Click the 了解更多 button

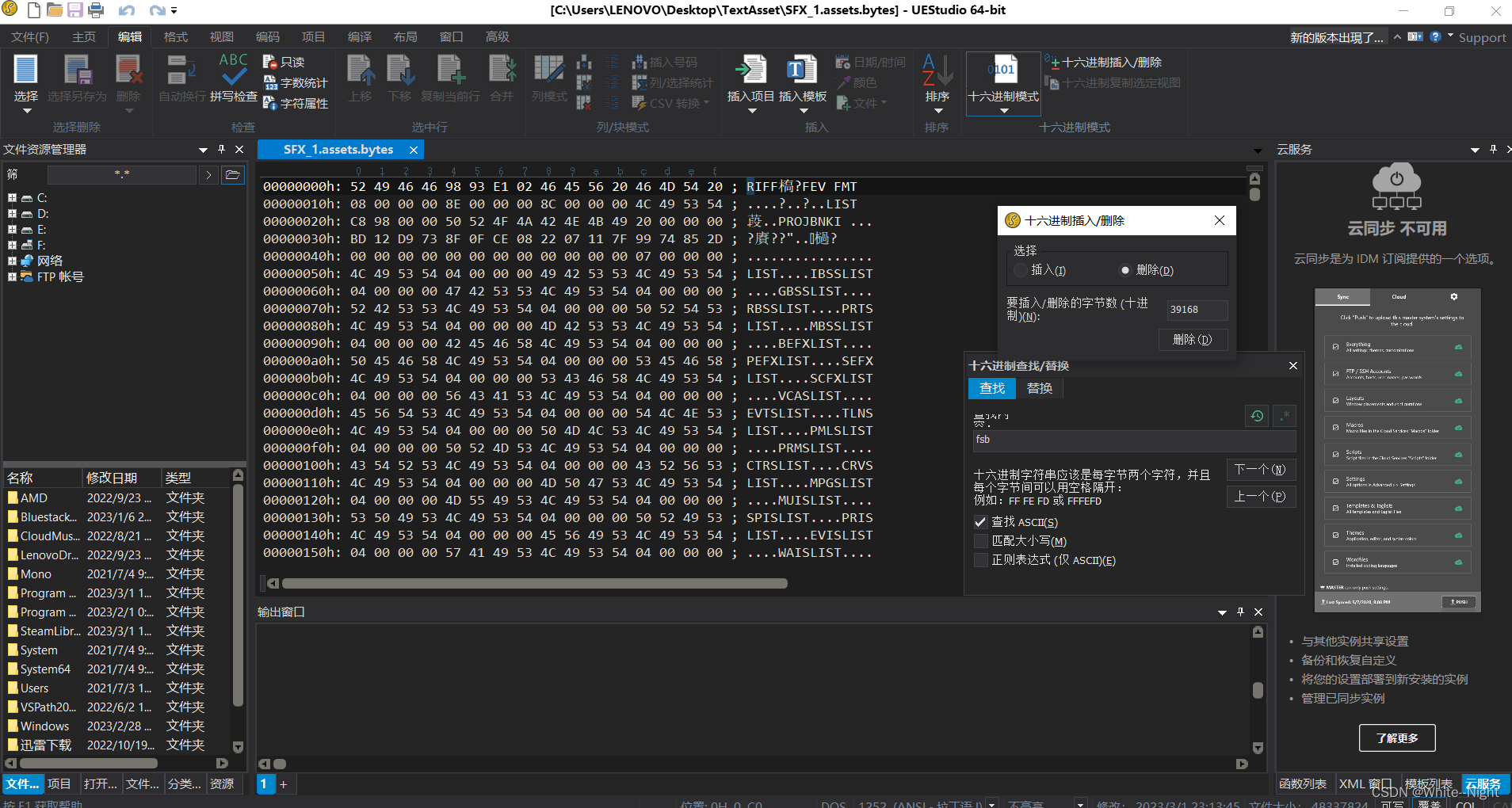pyautogui.click(x=1397, y=737)
